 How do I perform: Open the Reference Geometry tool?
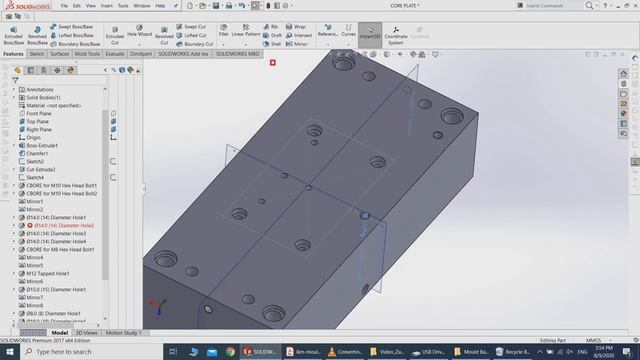pyautogui.click(x=328, y=31)
